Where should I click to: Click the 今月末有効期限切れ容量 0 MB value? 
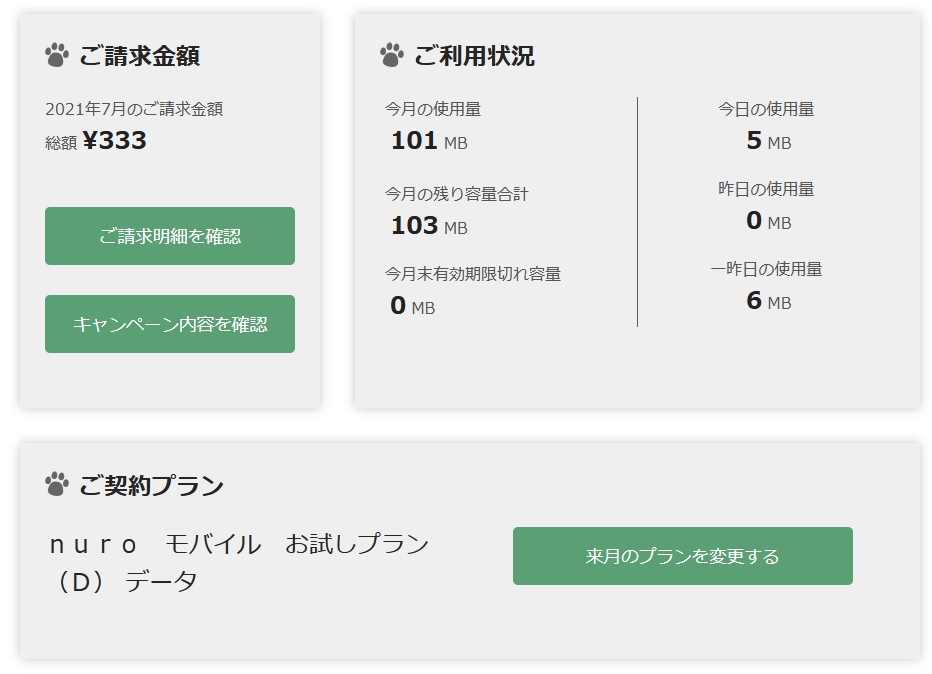click(x=412, y=306)
